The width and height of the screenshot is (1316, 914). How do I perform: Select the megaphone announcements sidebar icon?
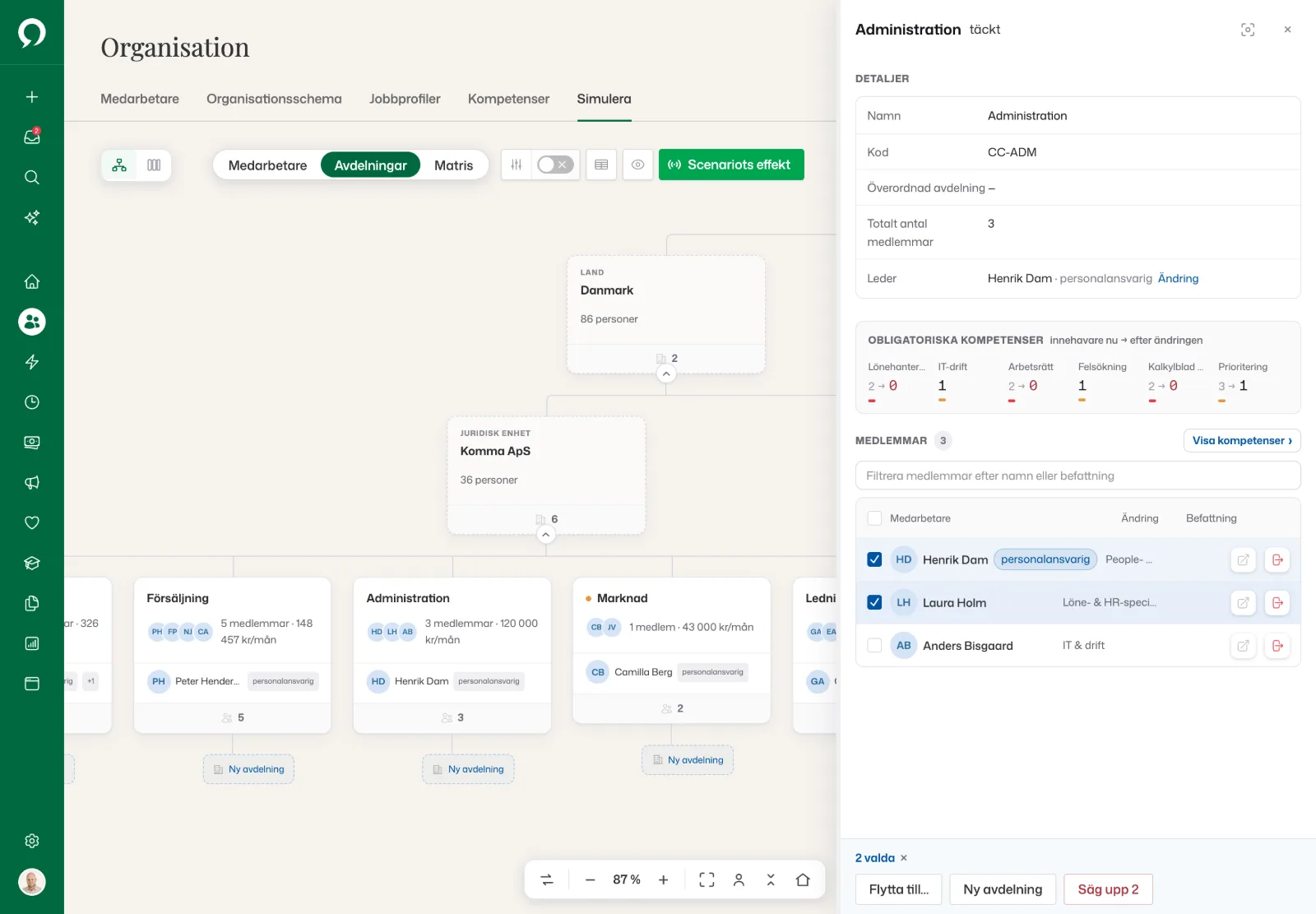[x=32, y=482]
